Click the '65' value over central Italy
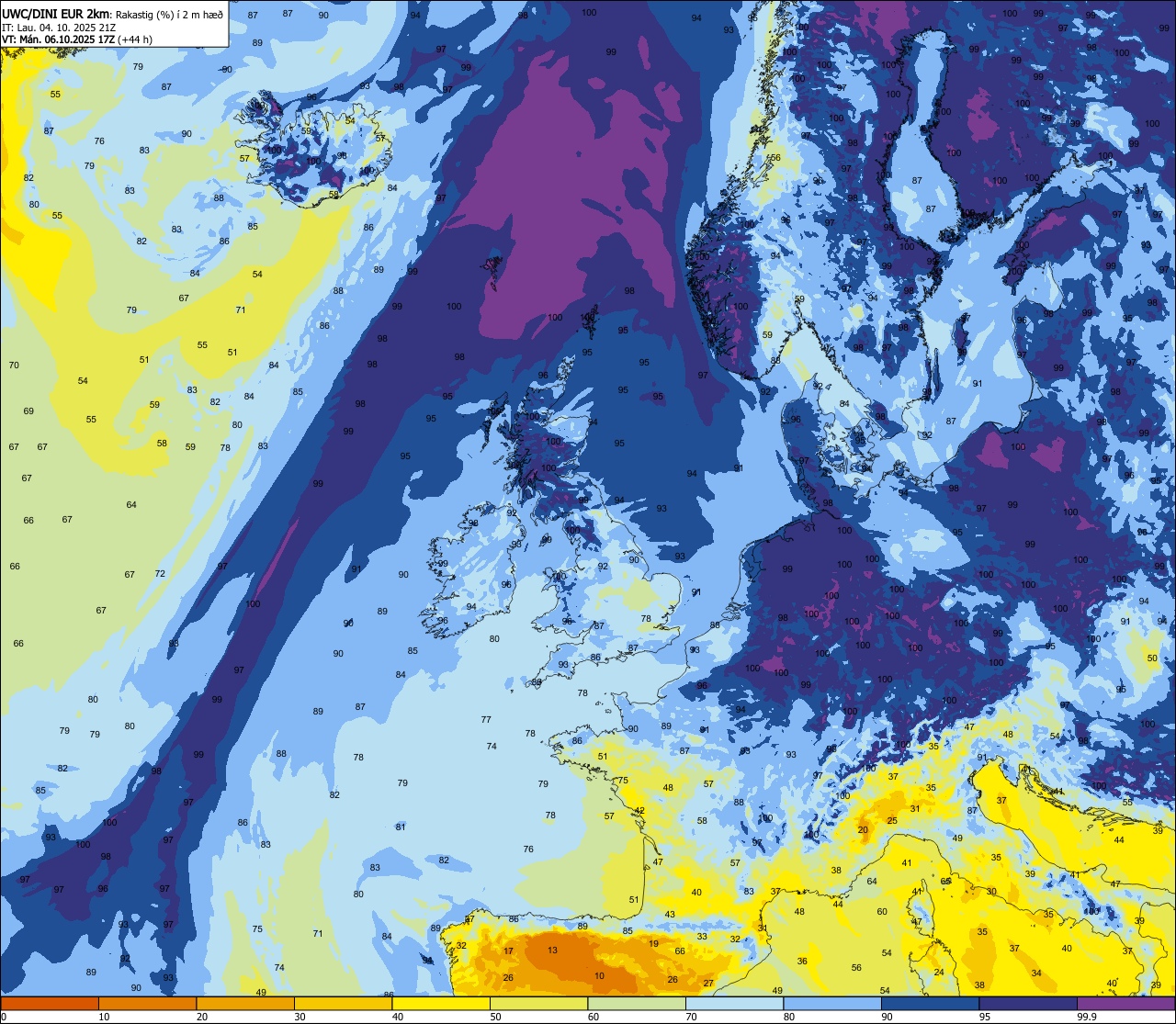This screenshot has width=1176, height=1024. pos(945,882)
